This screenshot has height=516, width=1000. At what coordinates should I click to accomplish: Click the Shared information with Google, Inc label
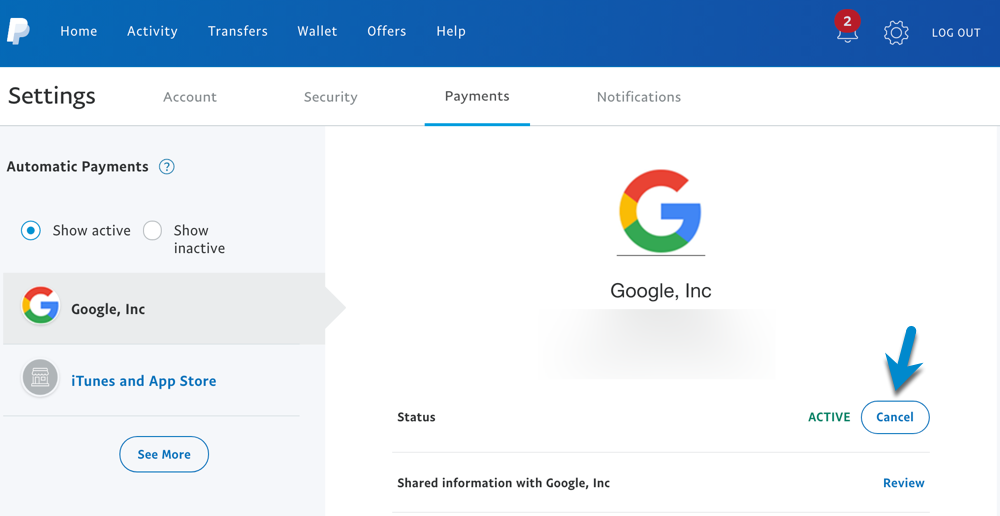[x=504, y=483]
